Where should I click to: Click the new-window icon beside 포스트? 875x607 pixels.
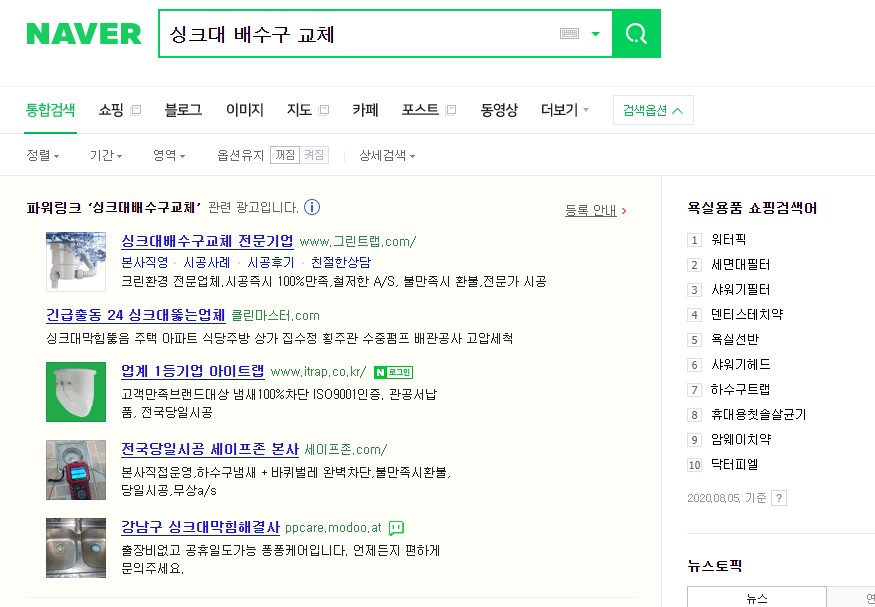[x=451, y=110]
